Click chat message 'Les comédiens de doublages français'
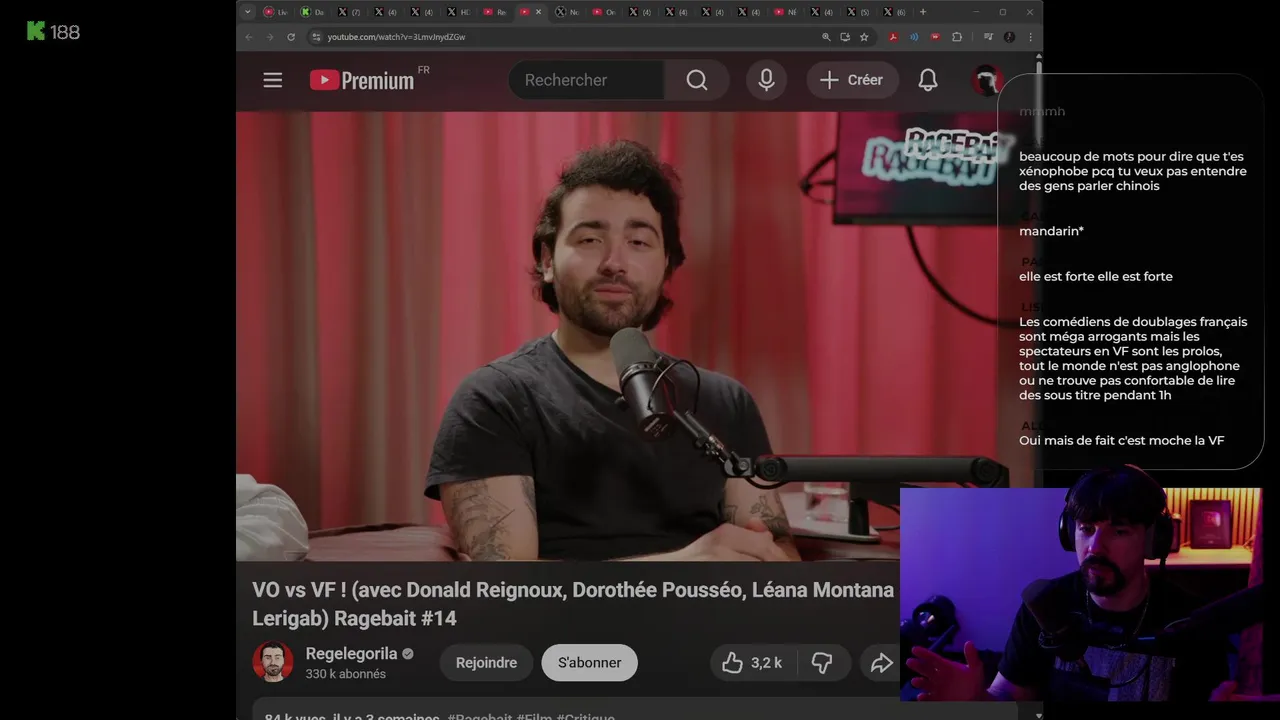This screenshot has width=1280, height=720. click(1133, 358)
